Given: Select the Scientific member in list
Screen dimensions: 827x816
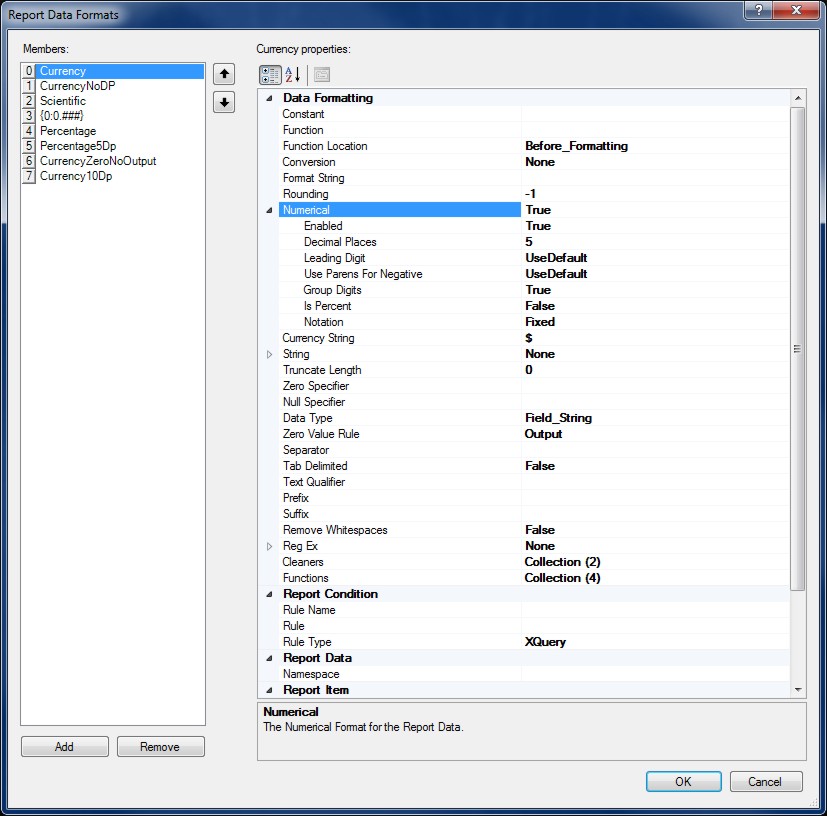Looking at the screenshot, I should (x=63, y=101).
